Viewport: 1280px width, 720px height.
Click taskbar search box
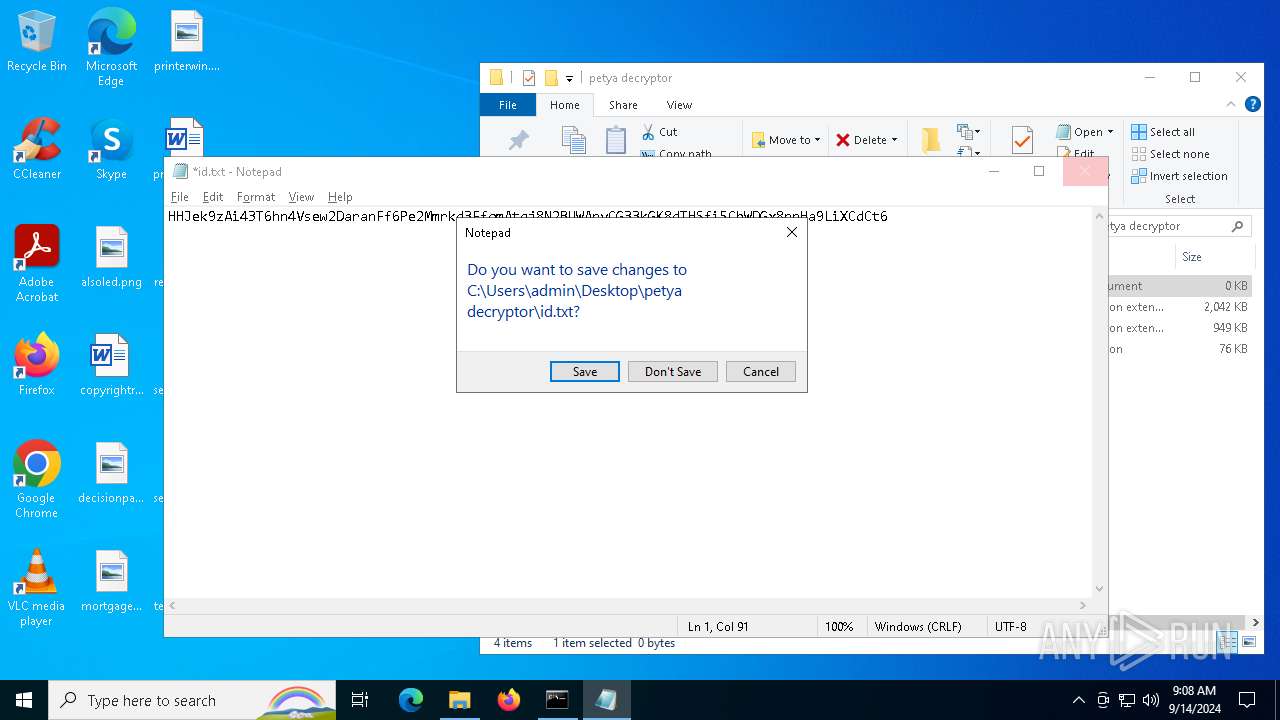(192, 700)
